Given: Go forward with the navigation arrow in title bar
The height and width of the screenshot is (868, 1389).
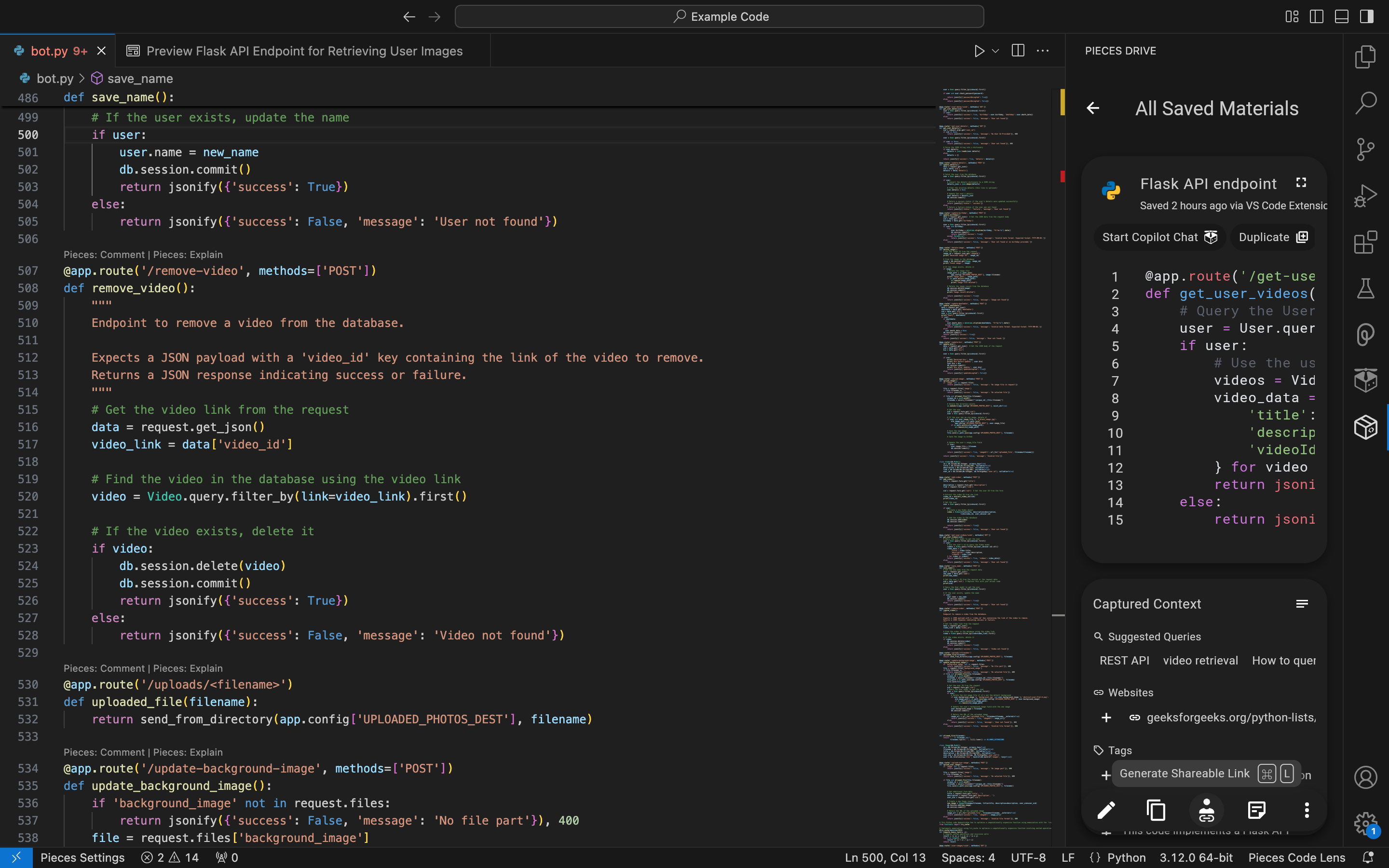Looking at the screenshot, I should 435,17.
